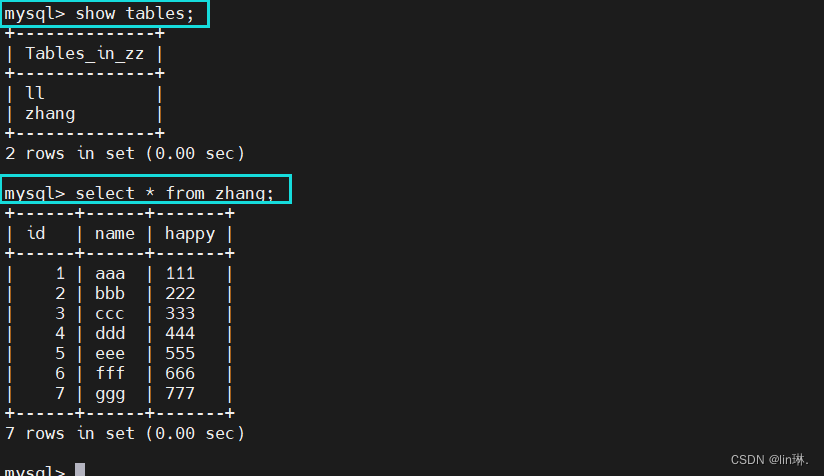Click the CSDN watermark text

coord(770,459)
